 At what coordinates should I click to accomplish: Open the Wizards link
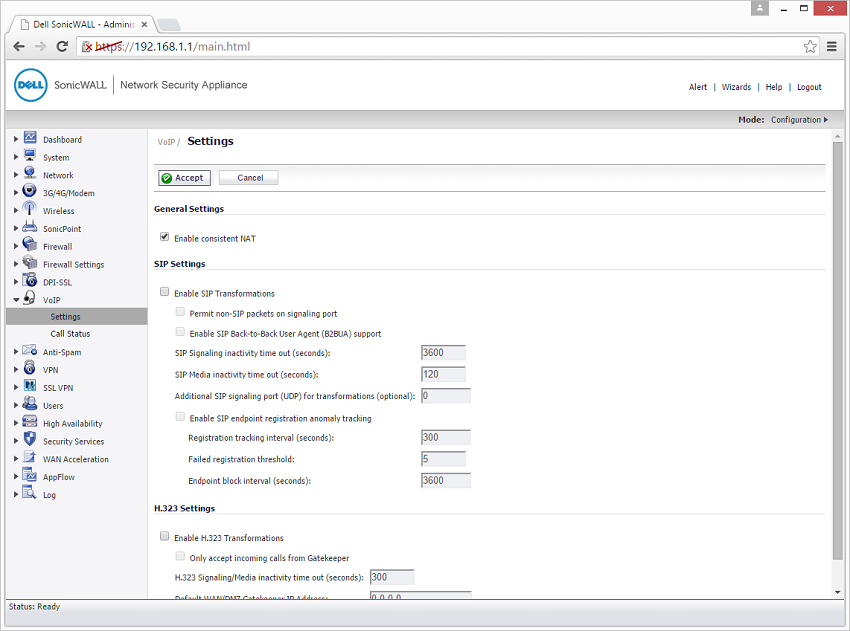point(736,87)
